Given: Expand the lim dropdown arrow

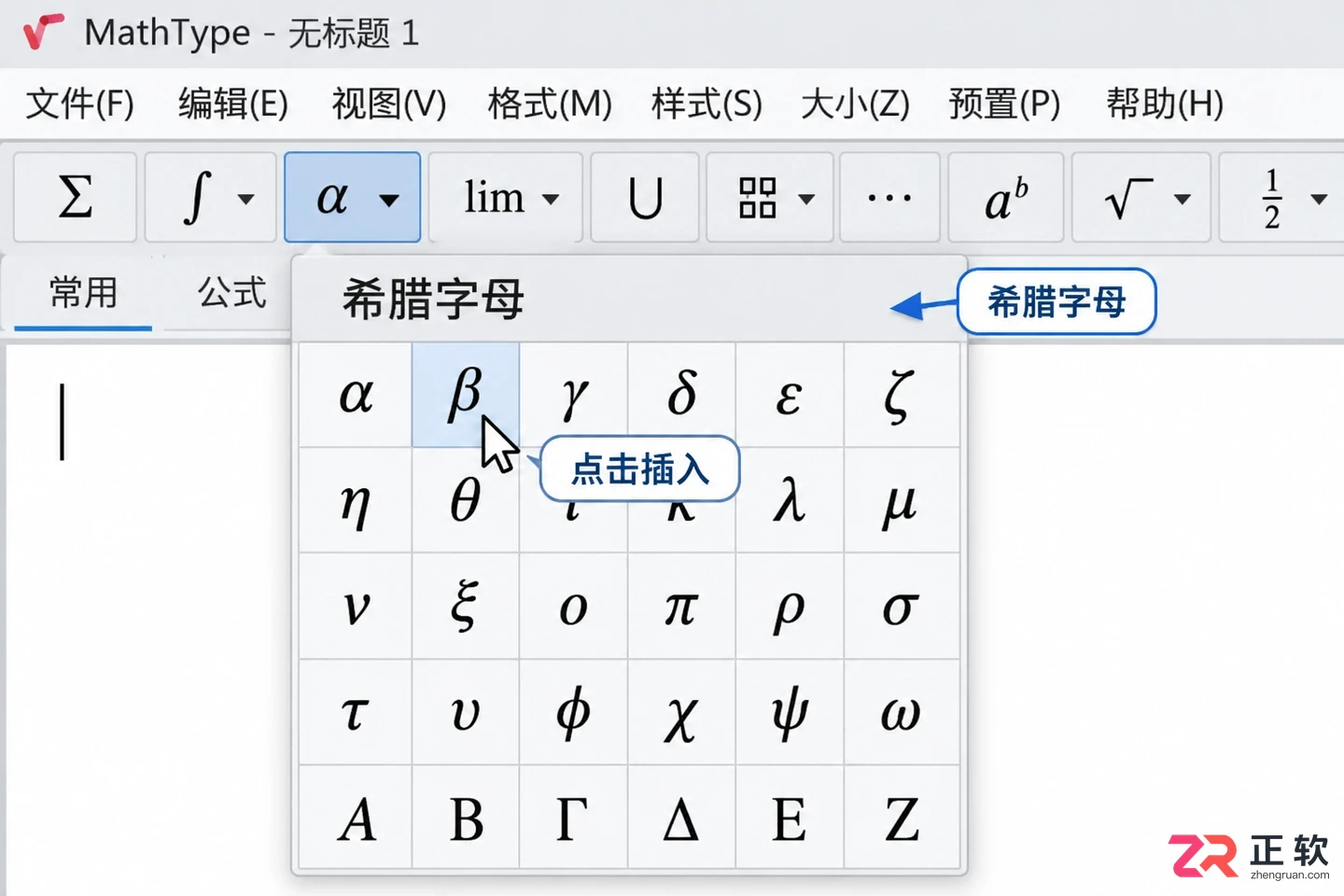Looking at the screenshot, I should [x=551, y=199].
